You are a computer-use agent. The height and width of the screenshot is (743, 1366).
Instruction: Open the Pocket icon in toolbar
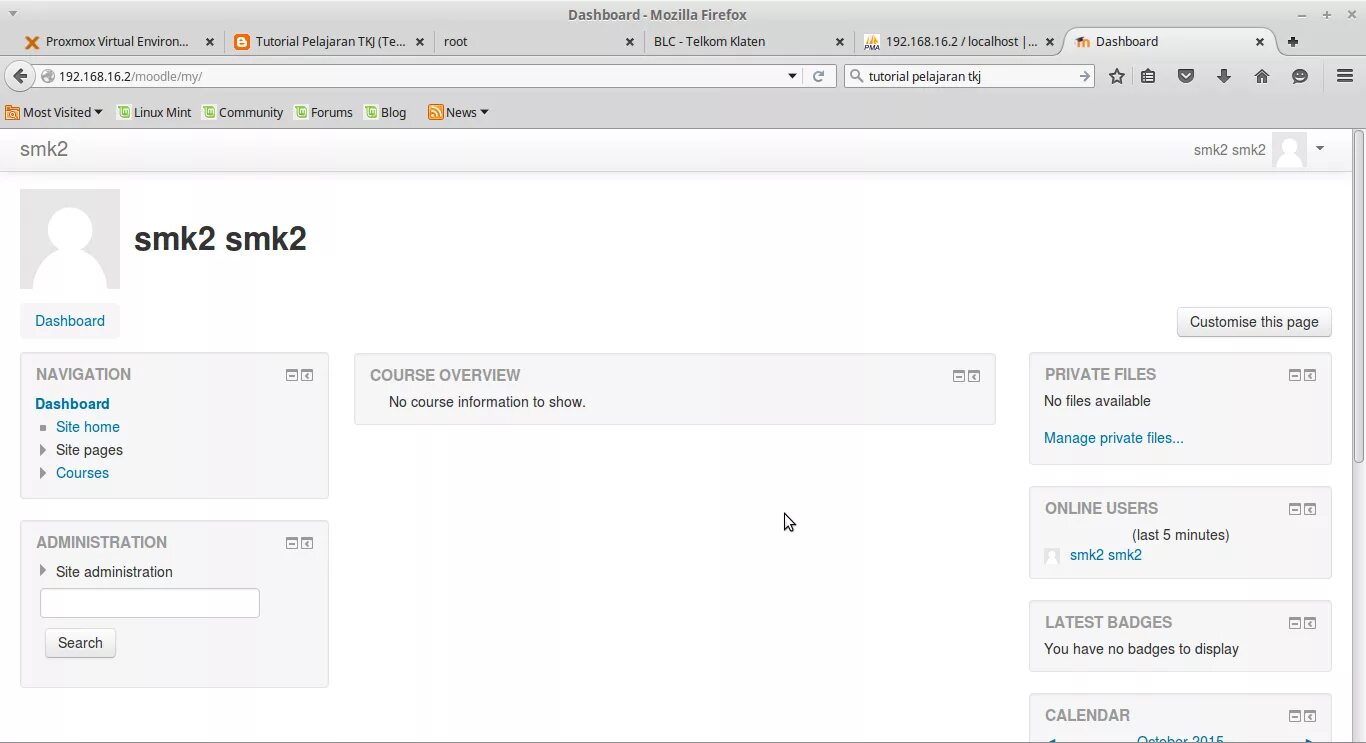[x=1186, y=76]
